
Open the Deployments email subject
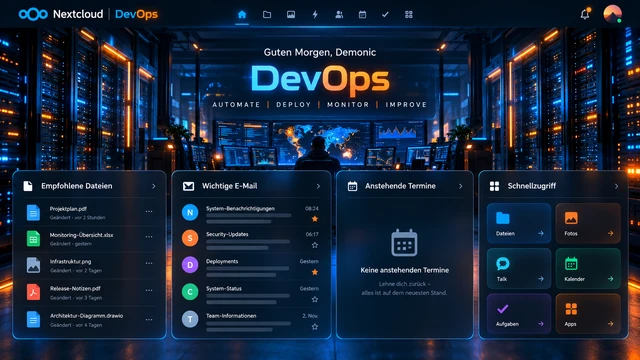222,261
